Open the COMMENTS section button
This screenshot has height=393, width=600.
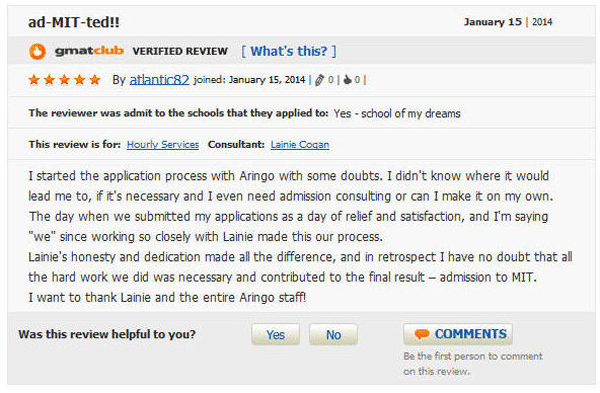click(x=458, y=334)
